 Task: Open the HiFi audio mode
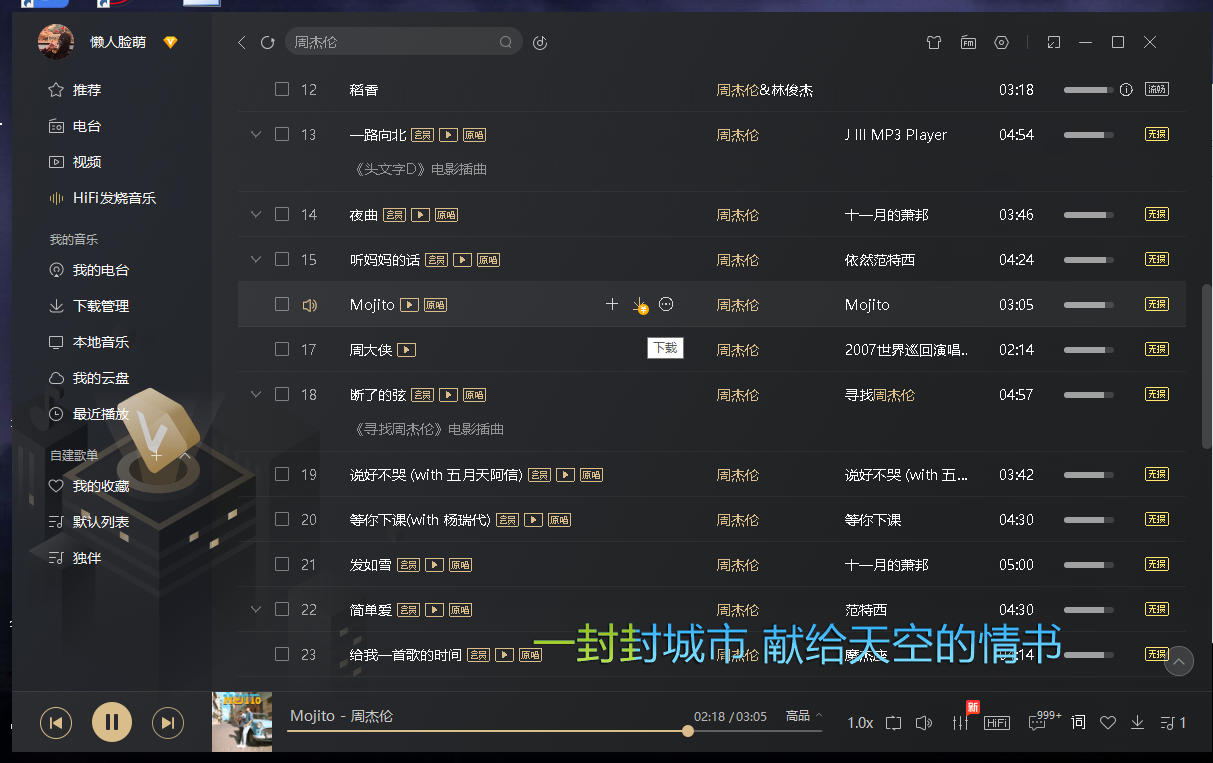[997, 723]
